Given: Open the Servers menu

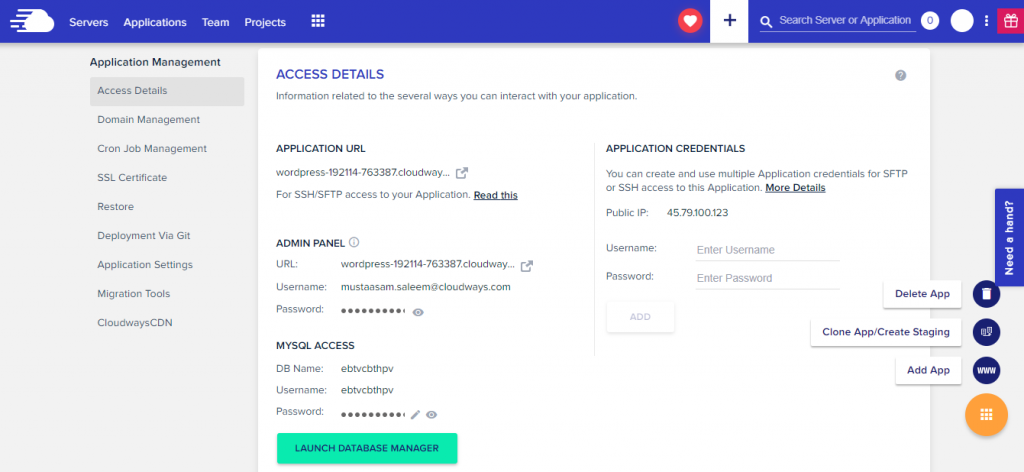Looking at the screenshot, I should [x=89, y=22].
